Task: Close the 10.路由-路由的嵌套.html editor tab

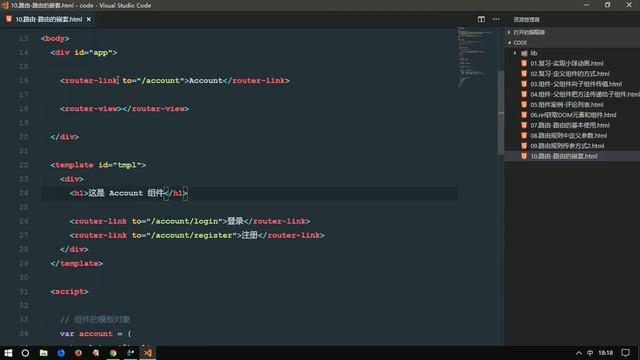Action: [x=89, y=19]
